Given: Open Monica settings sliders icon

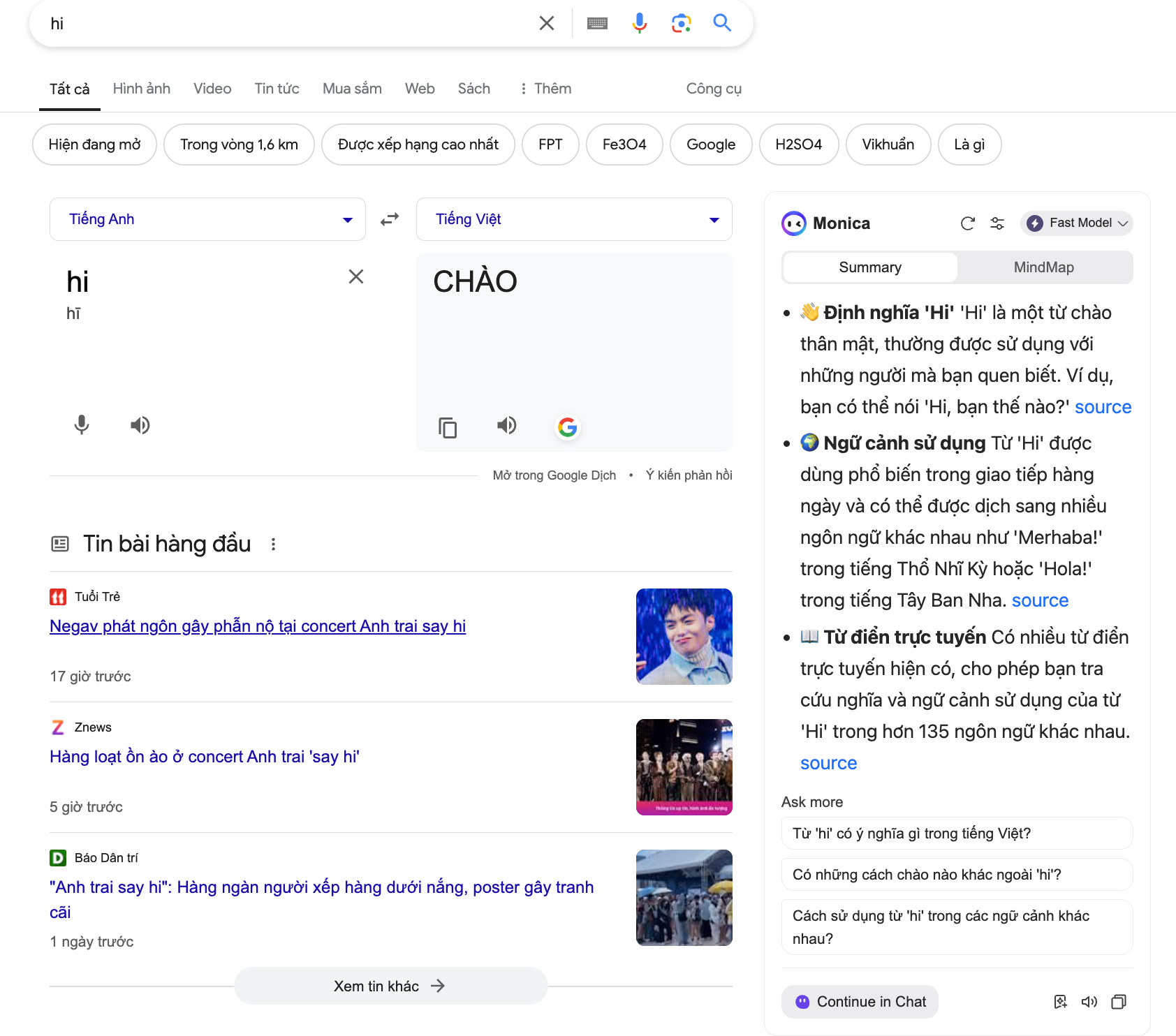Looking at the screenshot, I should click(x=997, y=223).
